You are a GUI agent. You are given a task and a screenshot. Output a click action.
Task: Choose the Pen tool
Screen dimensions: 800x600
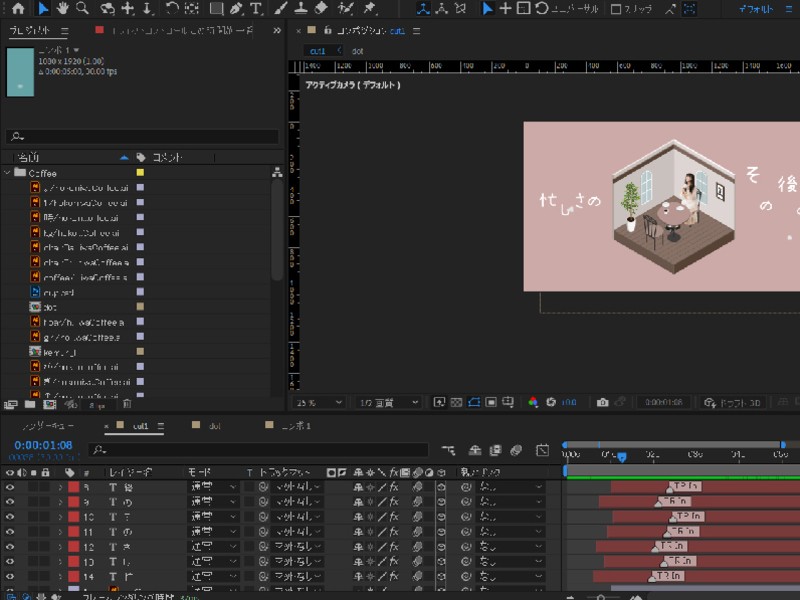click(236, 9)
